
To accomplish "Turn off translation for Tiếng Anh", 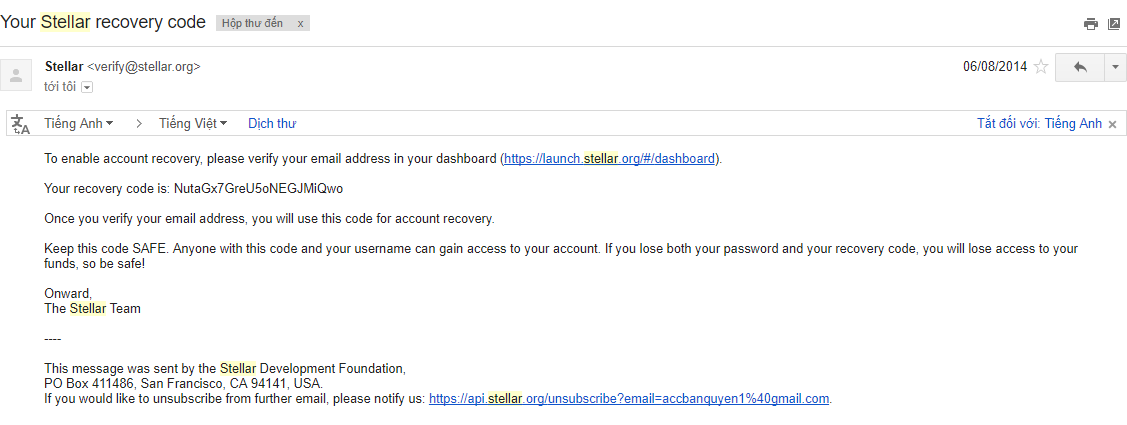I will 1039,123.
